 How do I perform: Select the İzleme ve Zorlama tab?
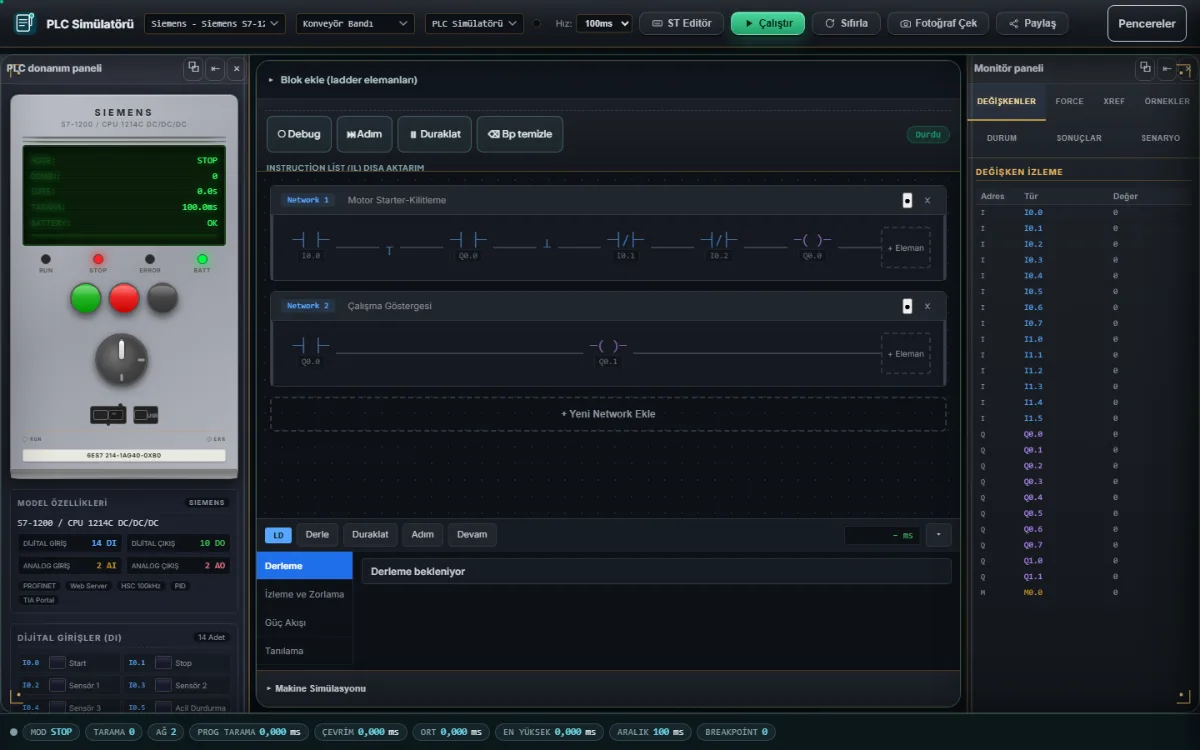click(x=304, y=594)
